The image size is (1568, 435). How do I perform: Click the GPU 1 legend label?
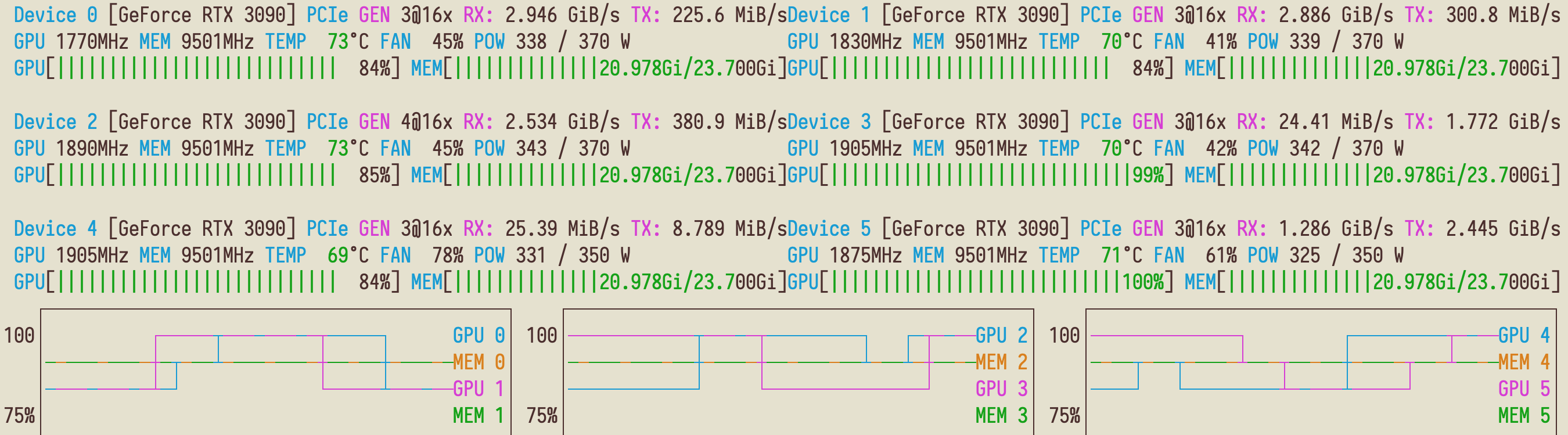click(x=479, y=389)
